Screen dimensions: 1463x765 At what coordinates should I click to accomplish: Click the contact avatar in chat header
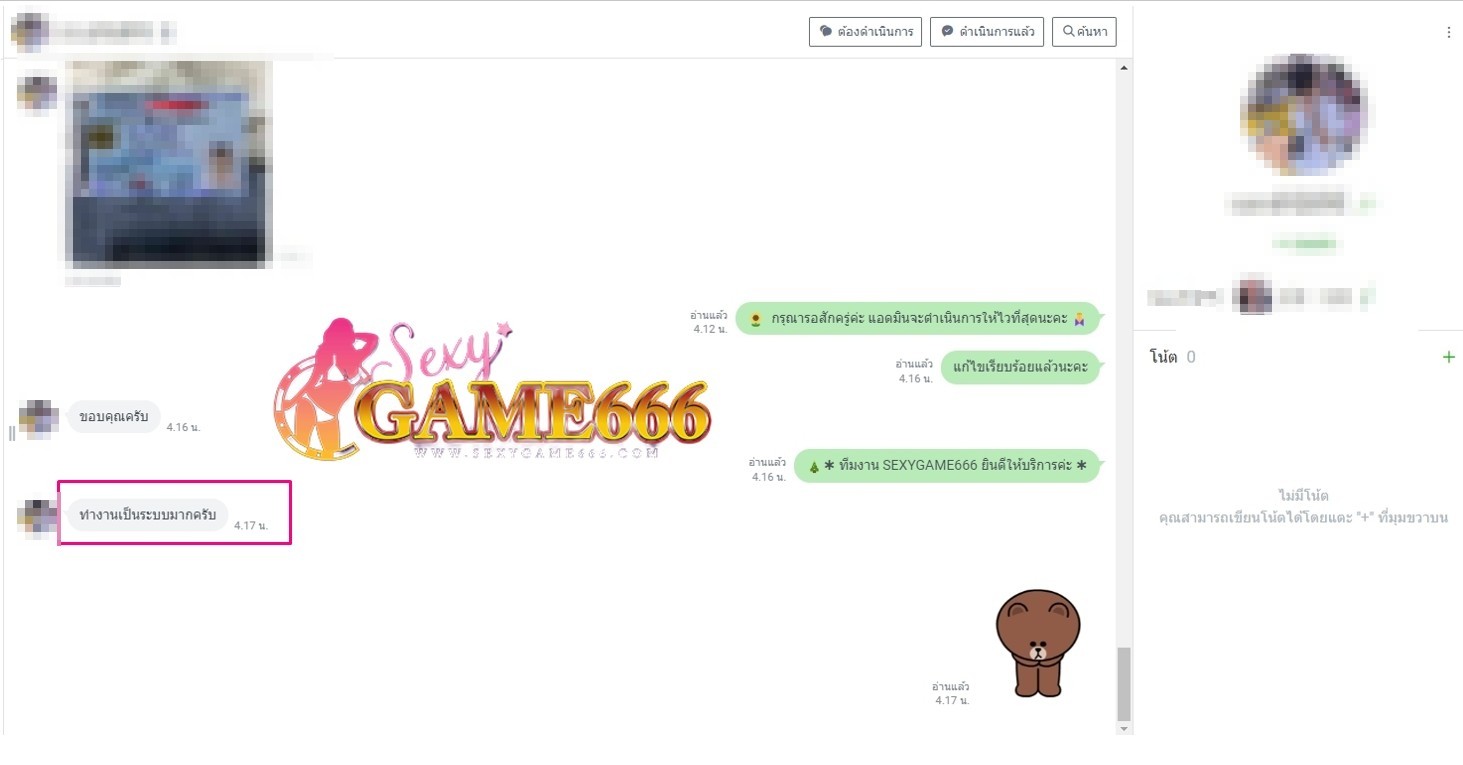point(30,32)
